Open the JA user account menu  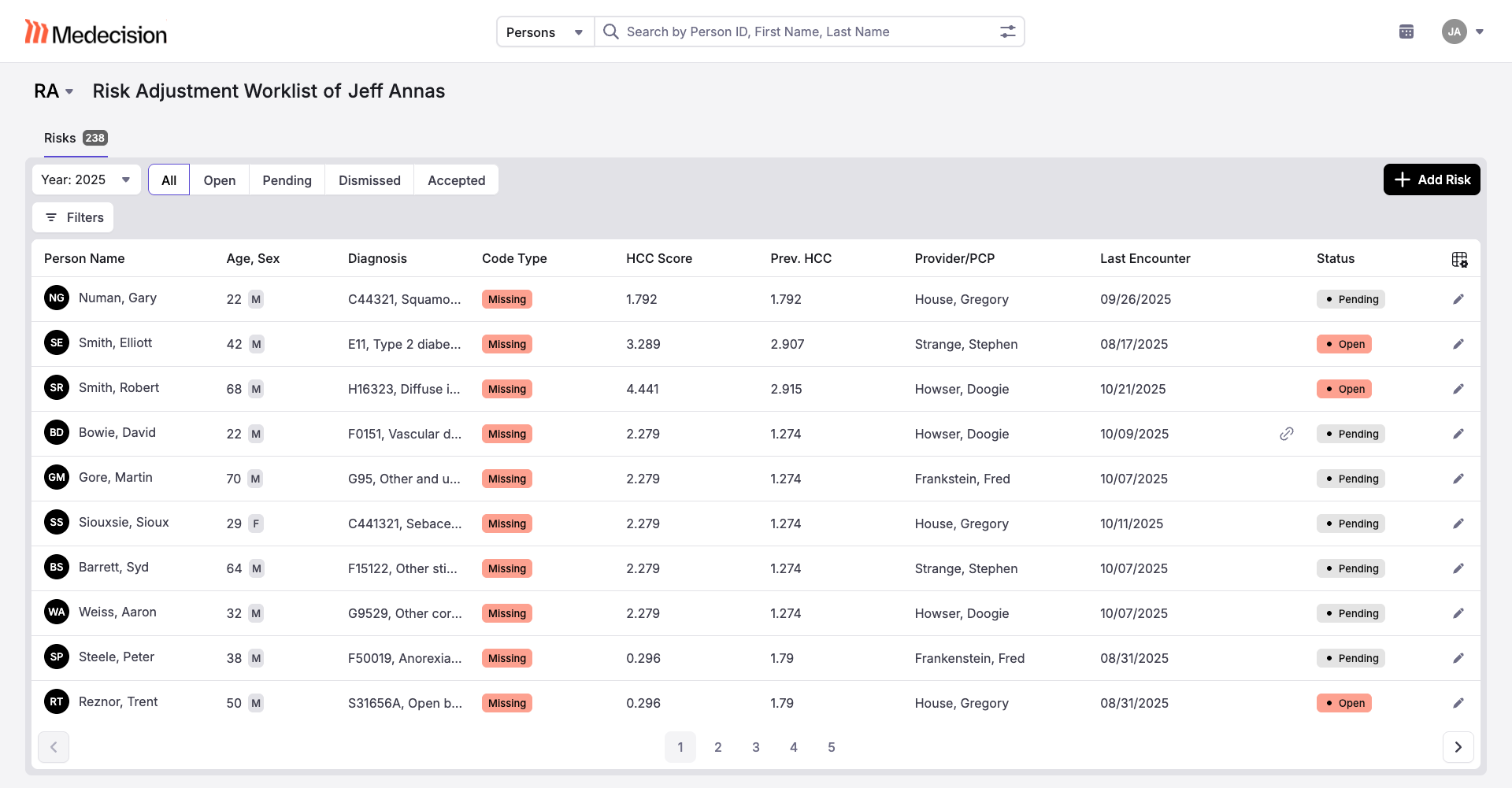click(x=1462, y=31)
